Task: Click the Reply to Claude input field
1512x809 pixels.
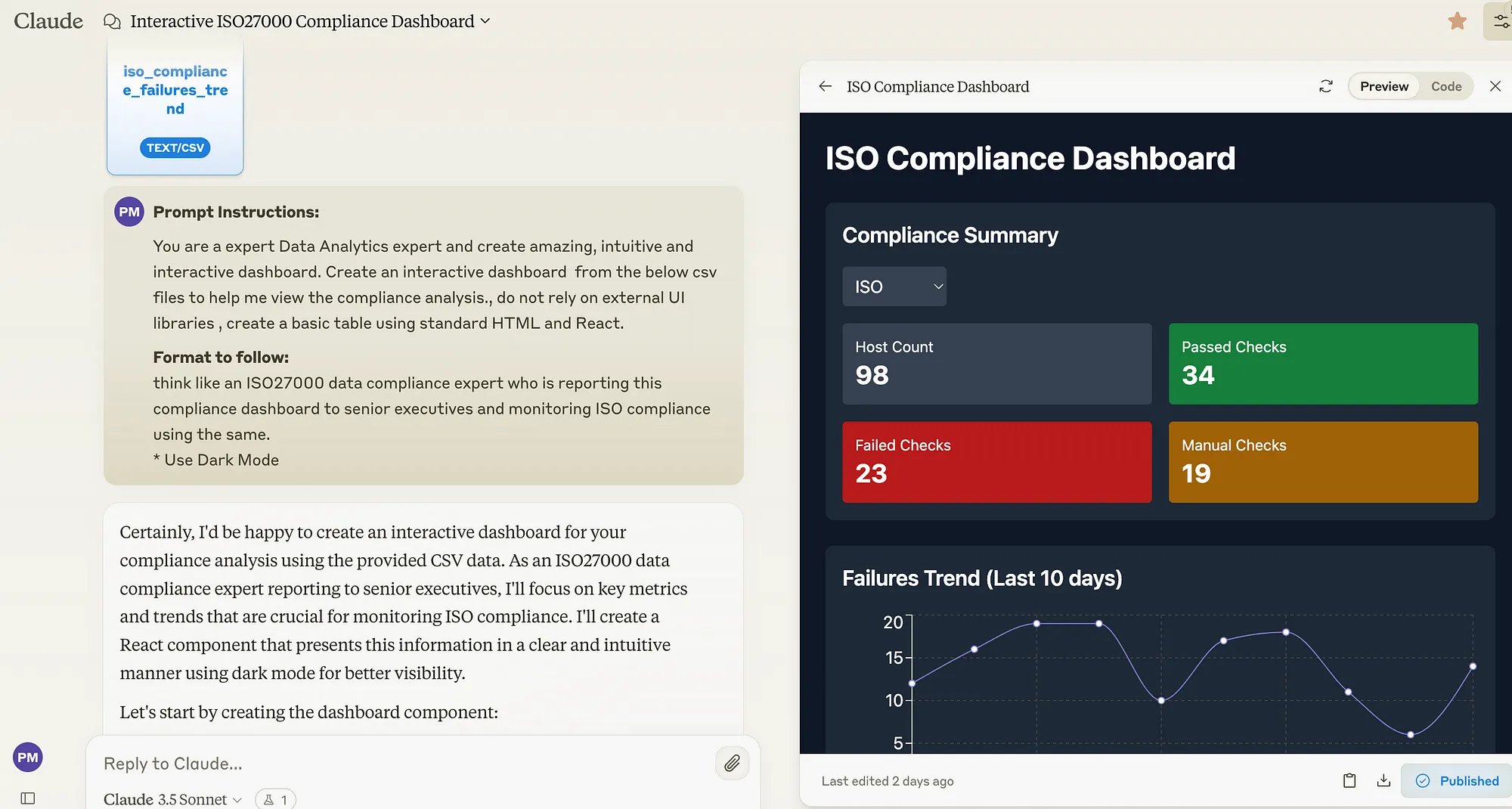Action: [x=401, y=764]
